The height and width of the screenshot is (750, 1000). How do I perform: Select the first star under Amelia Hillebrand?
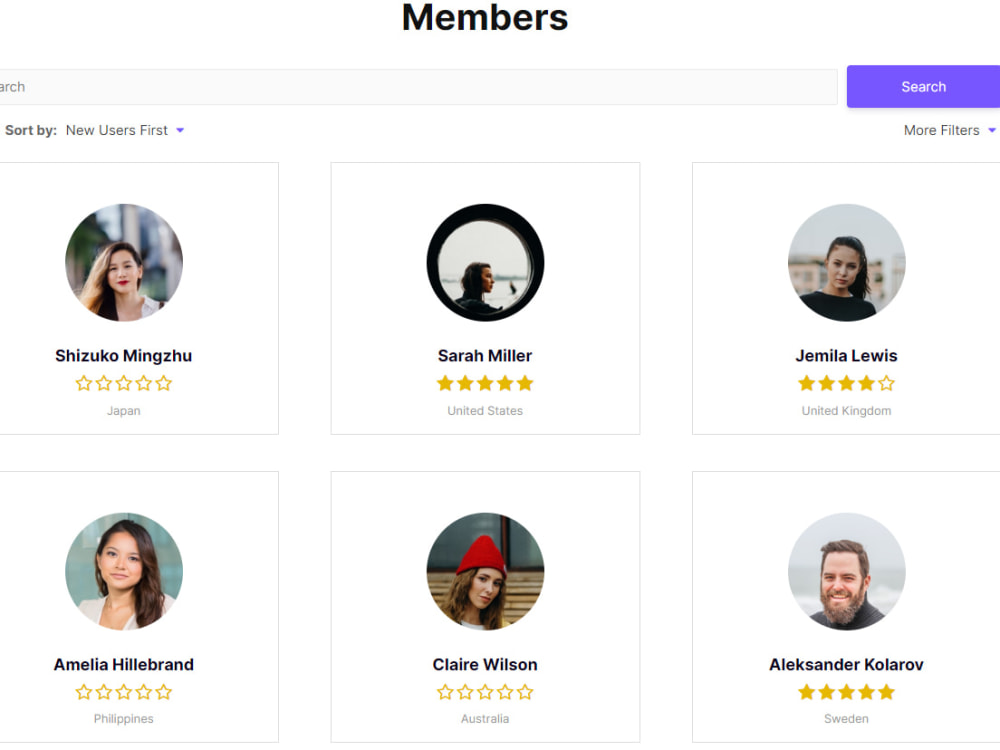pos(85,691)
